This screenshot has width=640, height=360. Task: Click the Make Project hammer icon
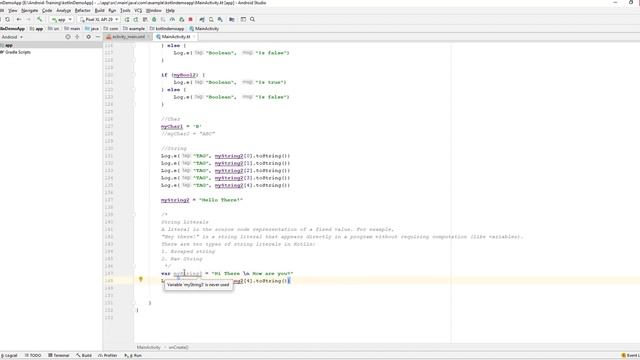pos(39,19)
